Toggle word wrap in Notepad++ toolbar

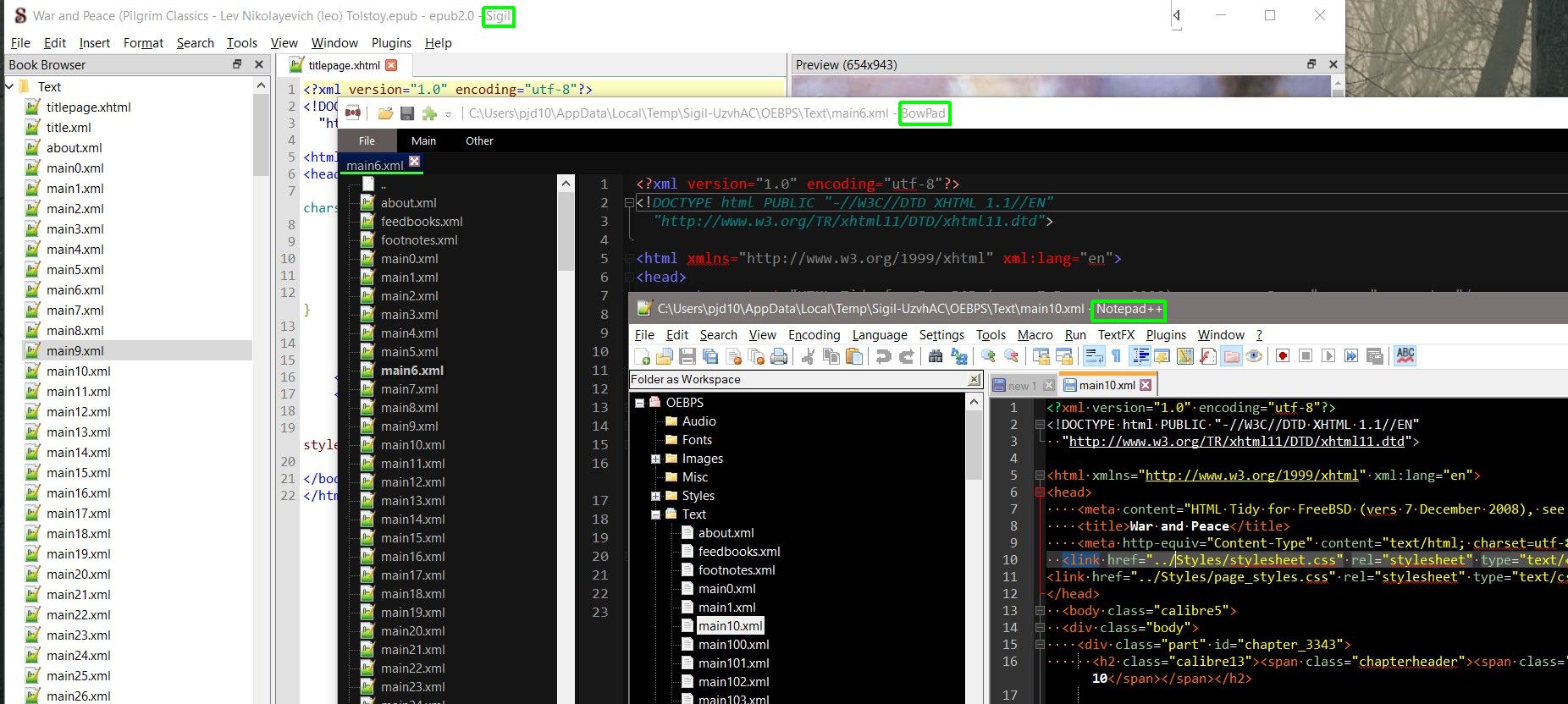click(x=1094, y=356)
